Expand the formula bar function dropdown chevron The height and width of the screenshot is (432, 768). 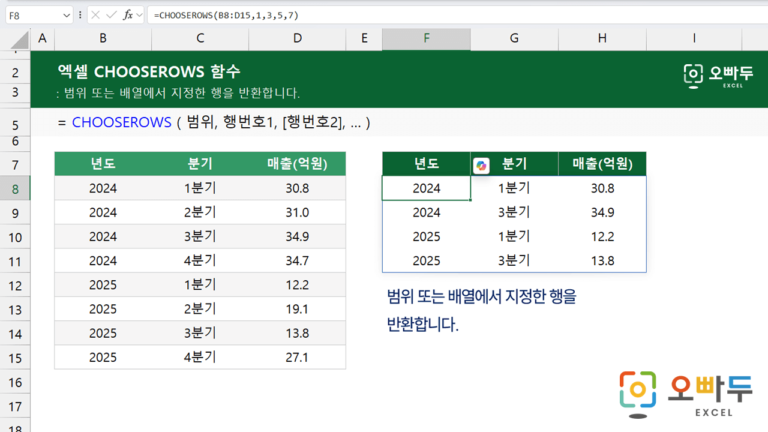click(140, 16)
